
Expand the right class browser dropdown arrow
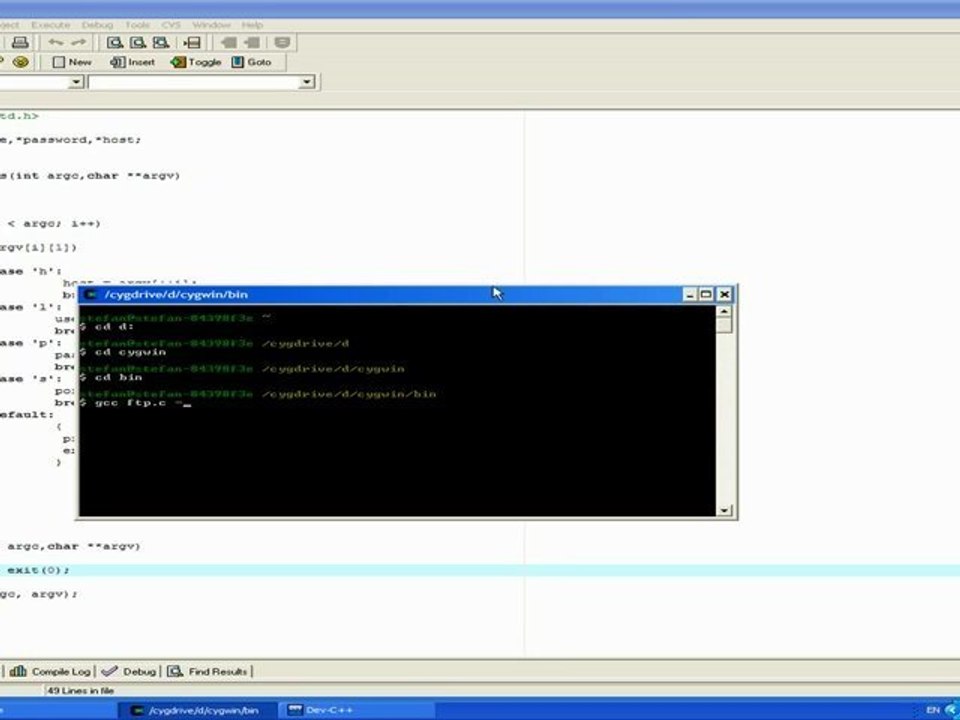click(x=307, y=82)
